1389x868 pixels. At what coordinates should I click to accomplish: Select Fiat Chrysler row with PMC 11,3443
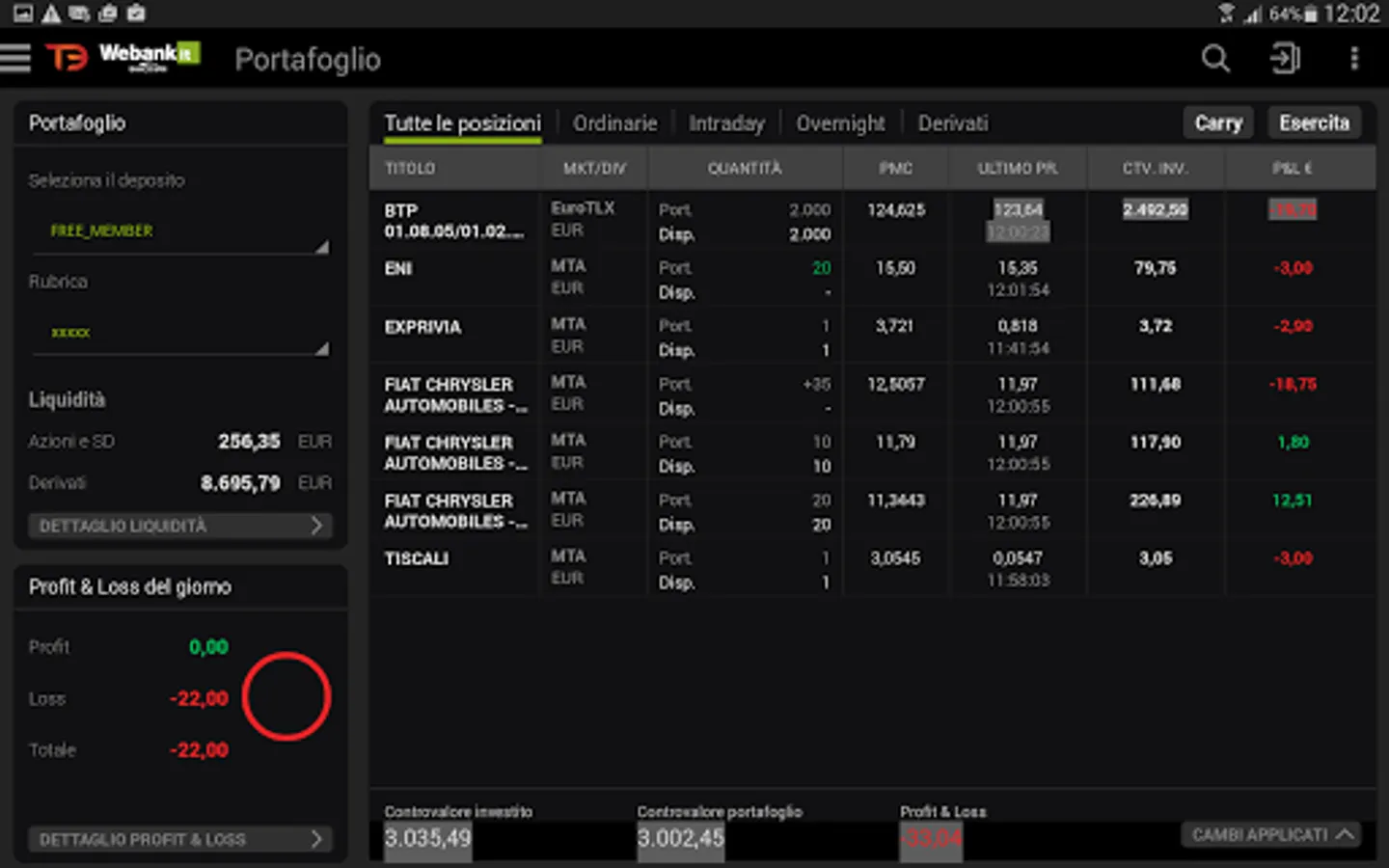click(x=873, y=510)
